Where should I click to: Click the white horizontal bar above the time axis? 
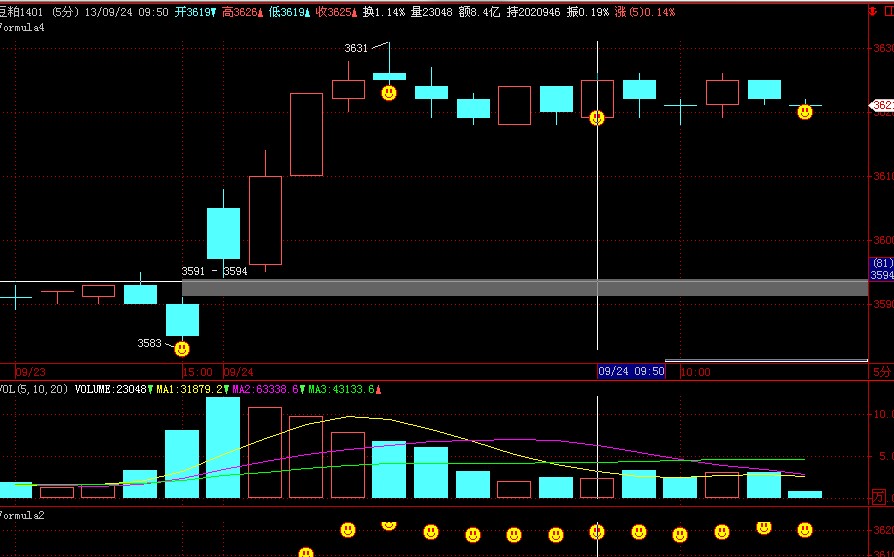[x=766, y=360]
